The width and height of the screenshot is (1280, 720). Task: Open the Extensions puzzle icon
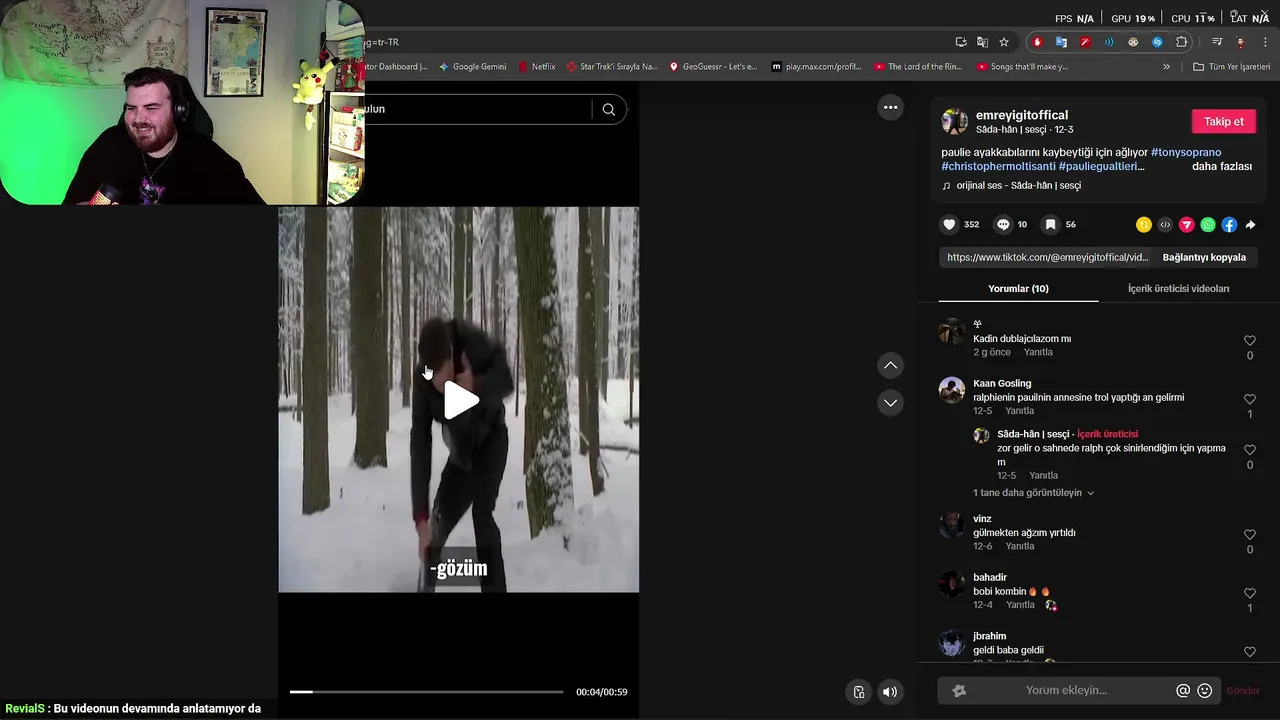pyautogui.click(x=1182, y=42)
